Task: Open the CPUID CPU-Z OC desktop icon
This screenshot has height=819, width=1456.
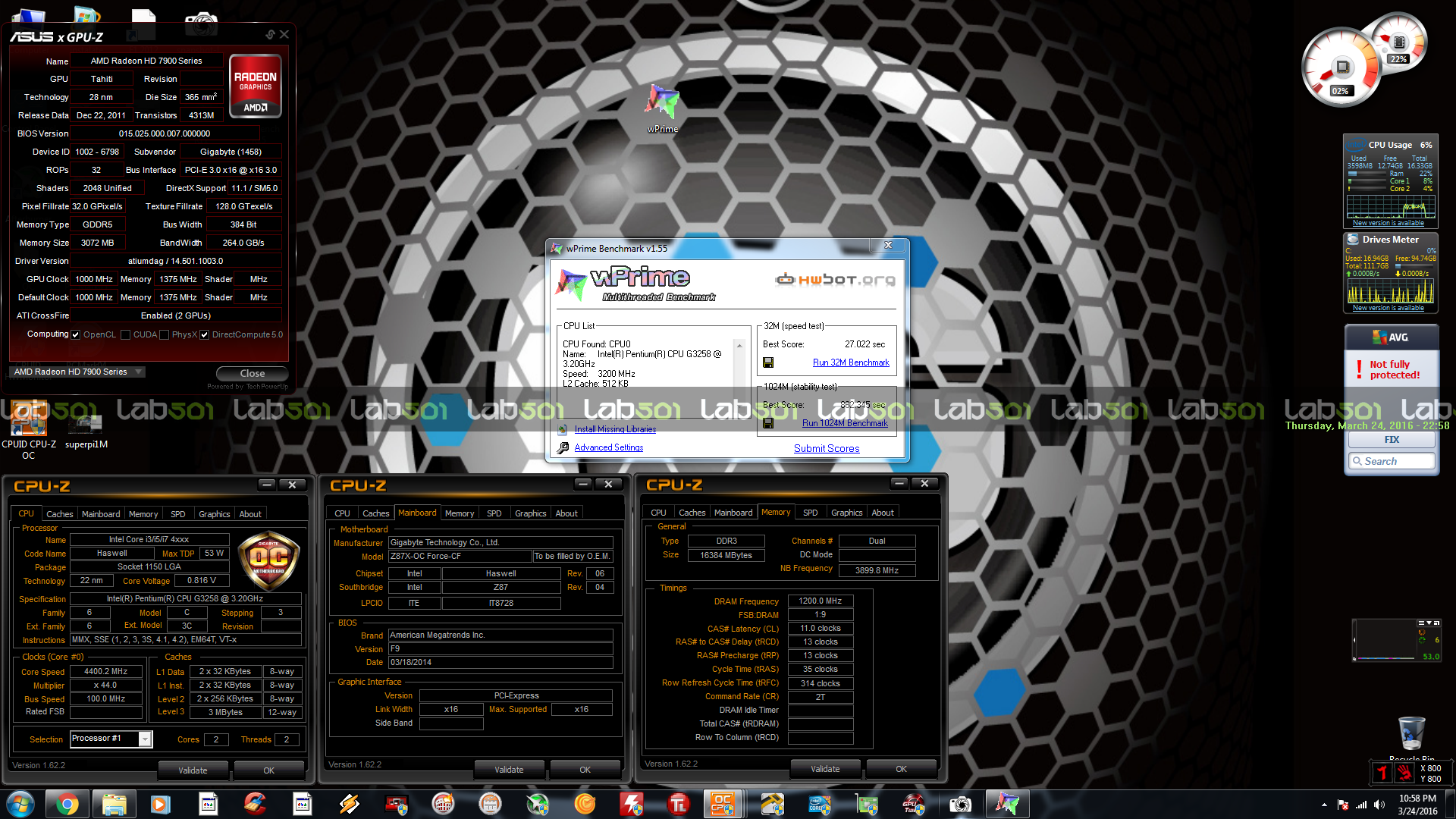Action: (x=29, y=431)
